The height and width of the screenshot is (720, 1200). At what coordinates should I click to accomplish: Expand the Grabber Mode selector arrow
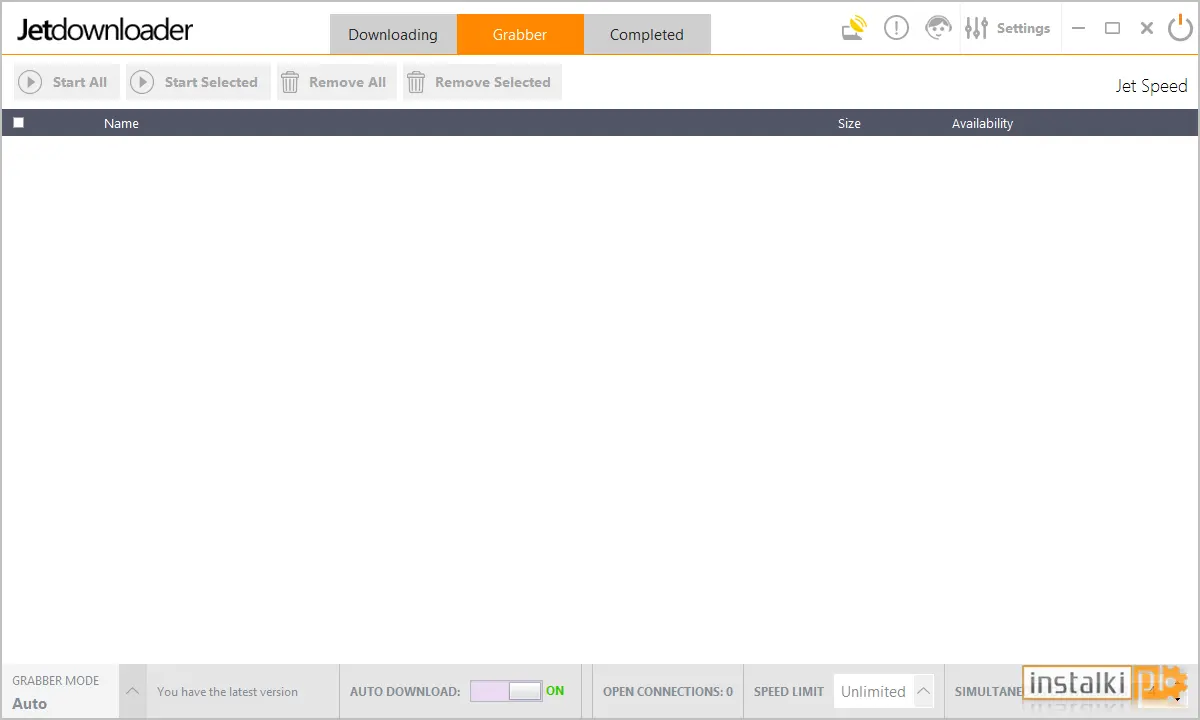[x=132, y=691]
